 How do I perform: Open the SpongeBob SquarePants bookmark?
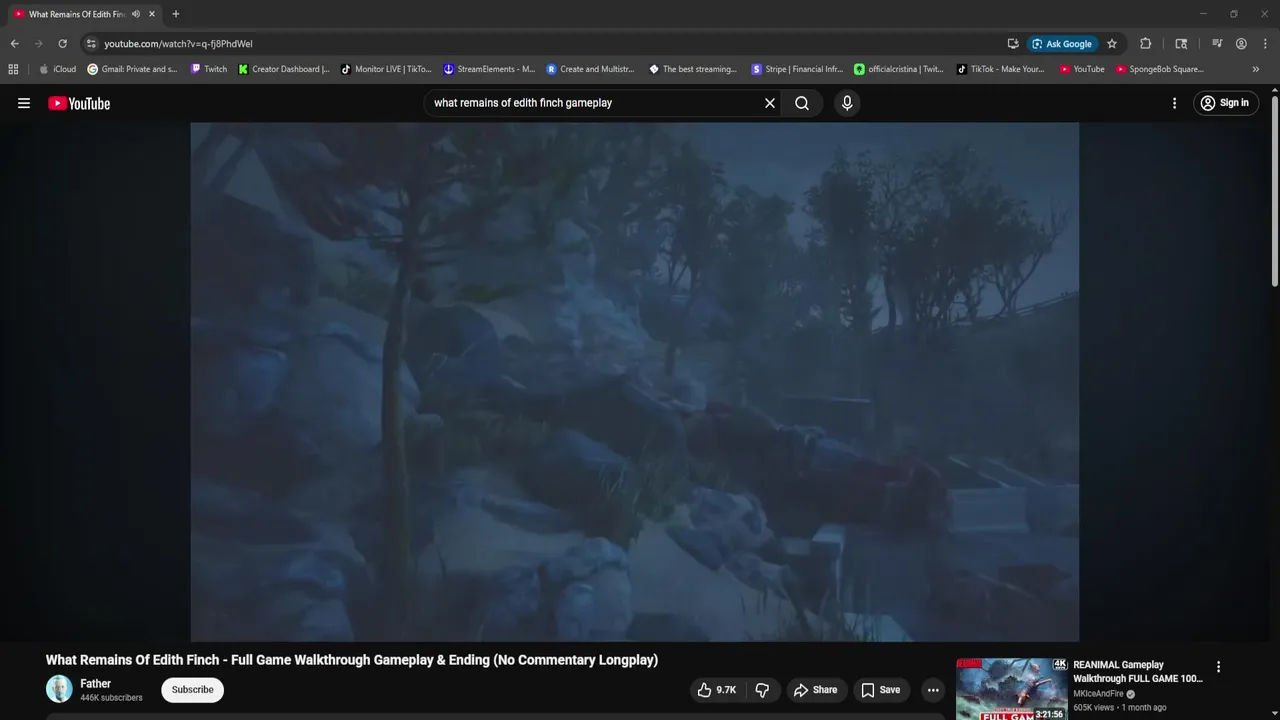(x=1160, y=69)
